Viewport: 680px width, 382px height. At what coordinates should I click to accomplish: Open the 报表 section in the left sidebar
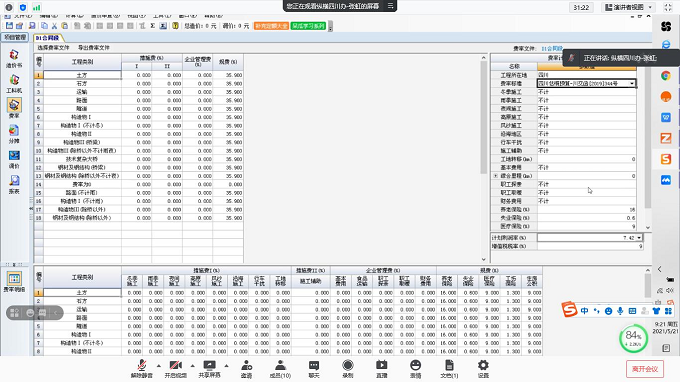pyautogui.click(x=14, y=185)
